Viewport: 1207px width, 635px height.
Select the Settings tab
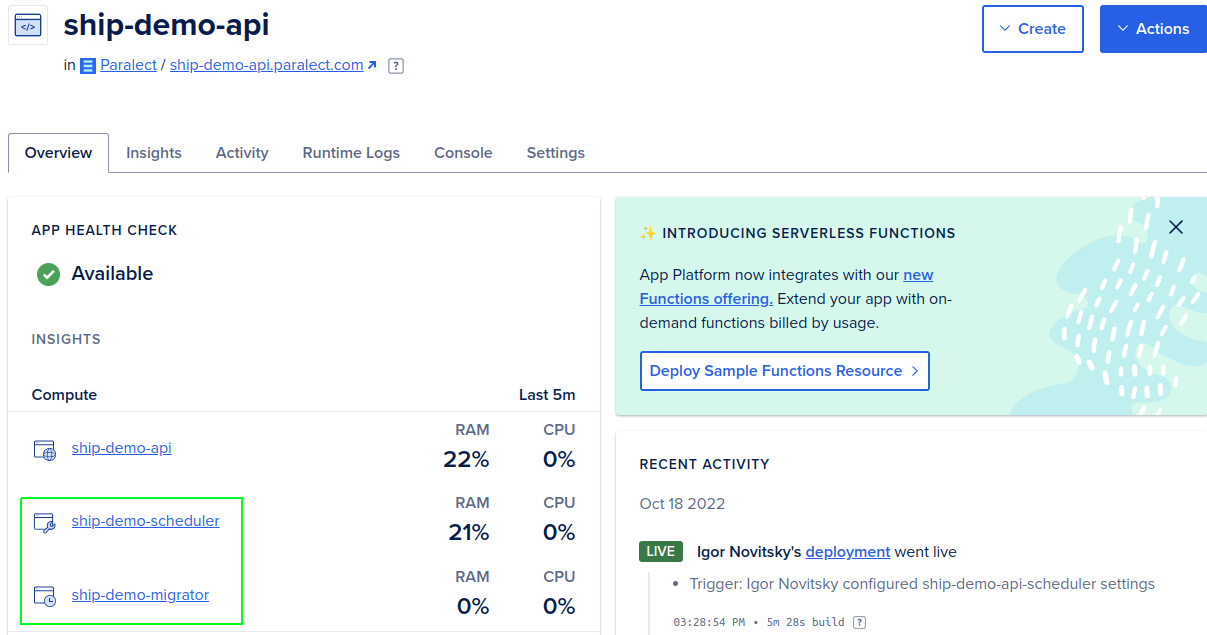coord(556,153)
